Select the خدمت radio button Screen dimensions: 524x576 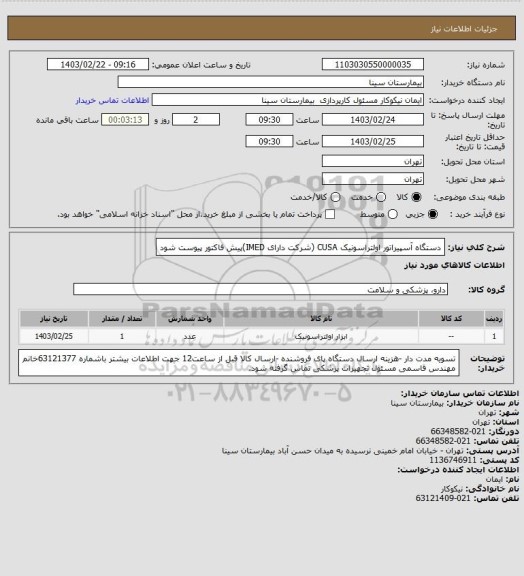(x=381, y=197)
